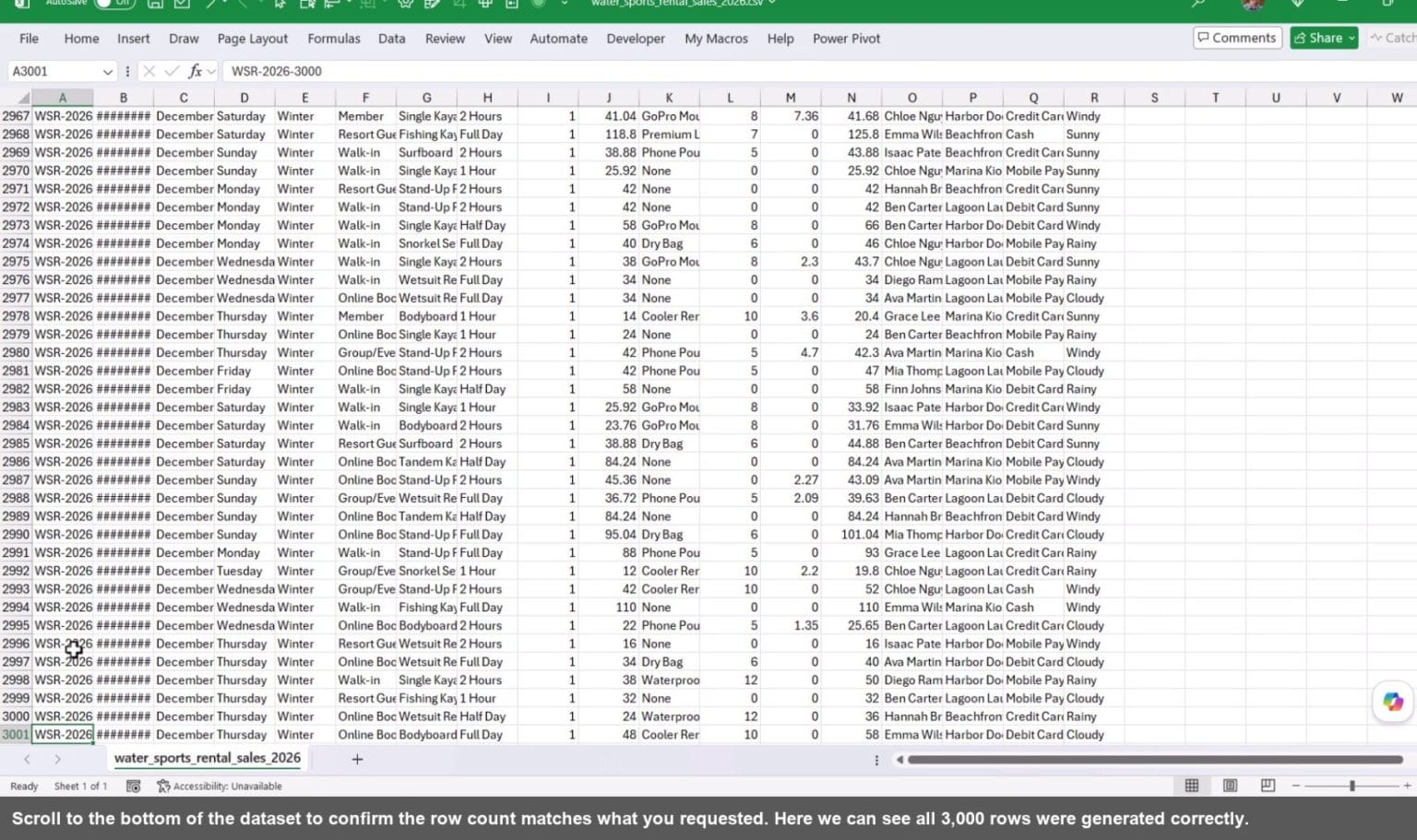Click the Insert Function fx icon
The height and width of the screenshot is (840, 1417).
[x=195, y=71]
